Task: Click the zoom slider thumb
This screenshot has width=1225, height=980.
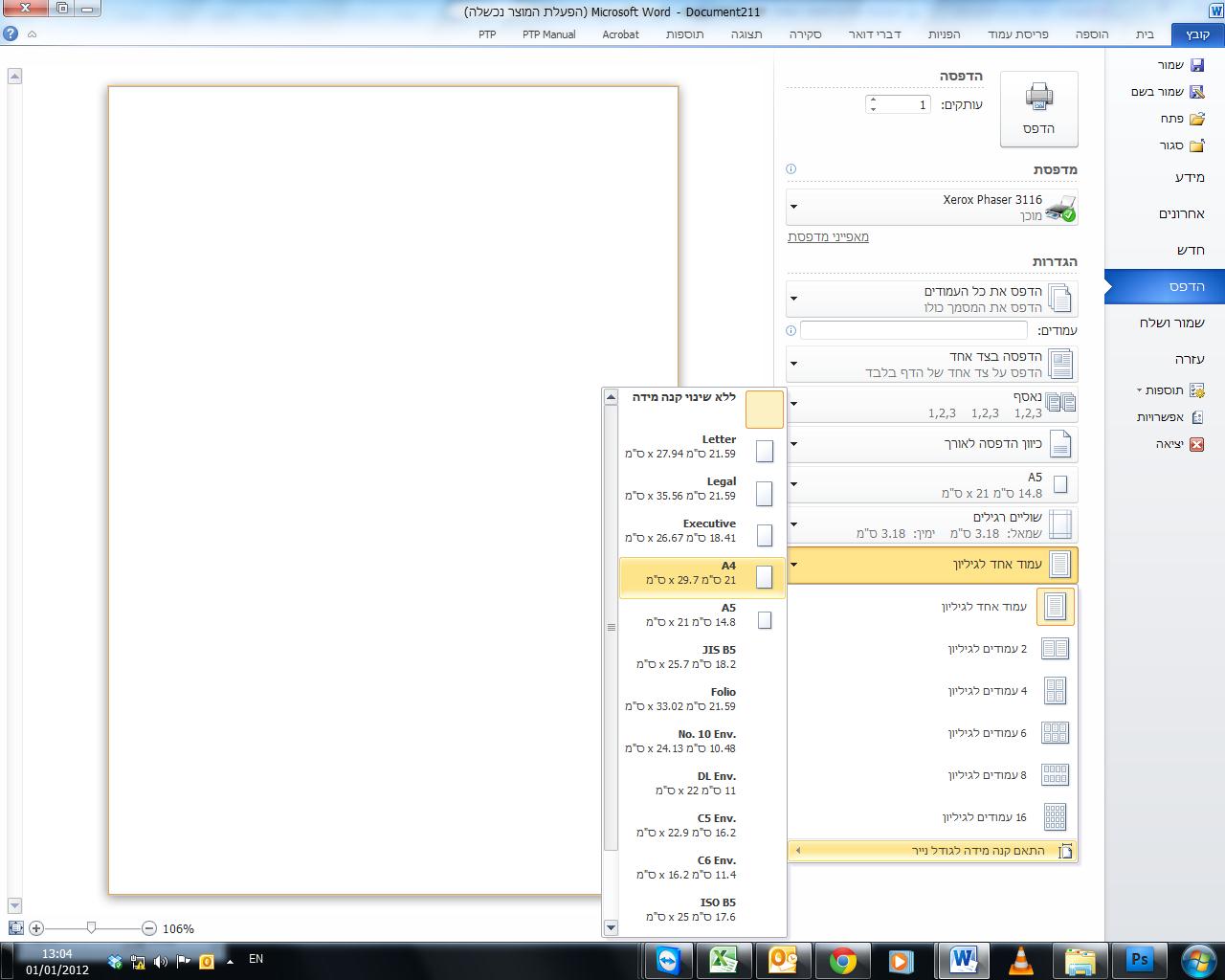Action: [x=91, y=927]
